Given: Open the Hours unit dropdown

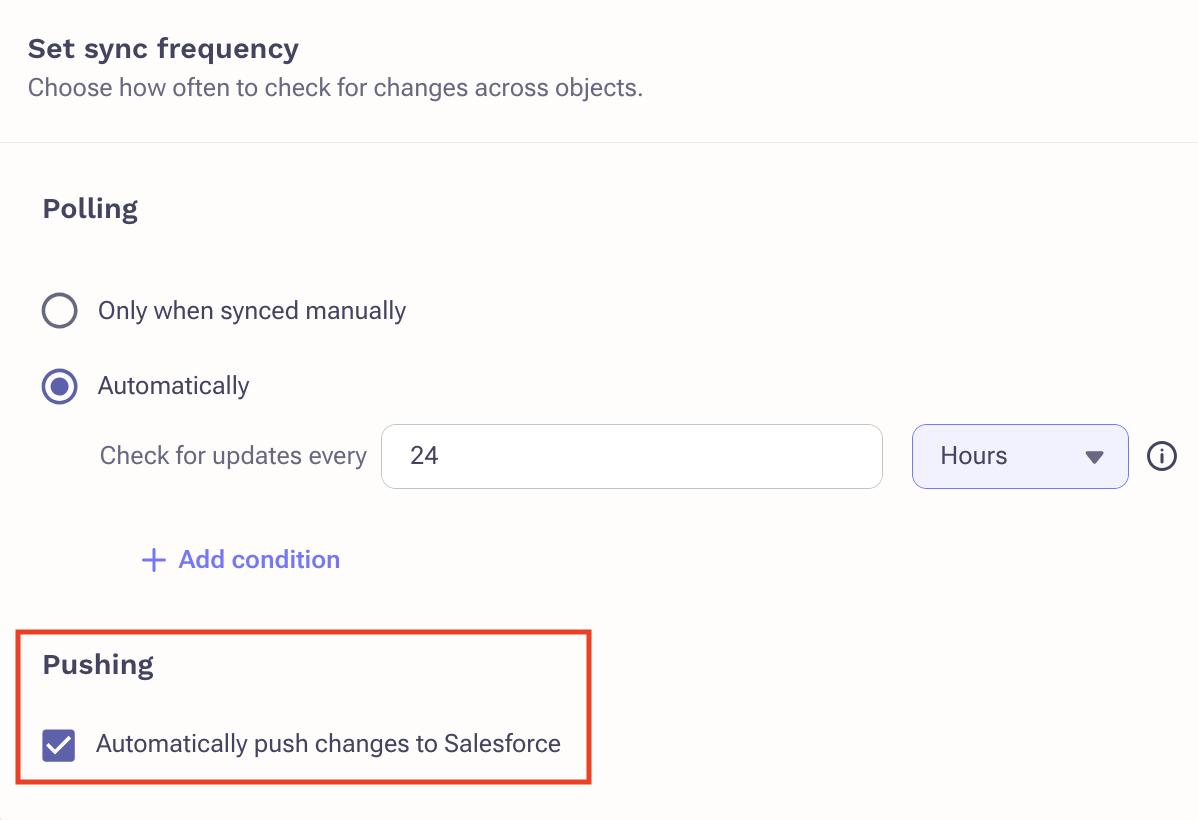Looking at the screenshot, I should (1020, 456).
